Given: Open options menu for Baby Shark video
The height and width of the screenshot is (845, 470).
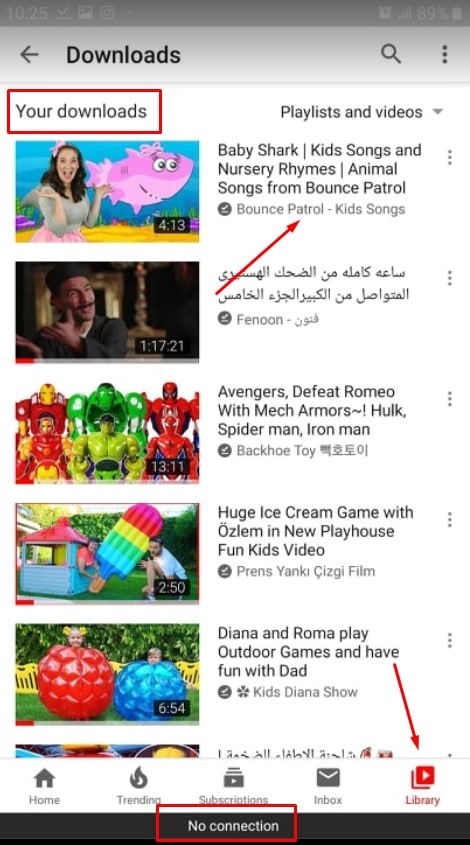Looking at the screenshot, I should pyautogui.click(x=450, y=157).
